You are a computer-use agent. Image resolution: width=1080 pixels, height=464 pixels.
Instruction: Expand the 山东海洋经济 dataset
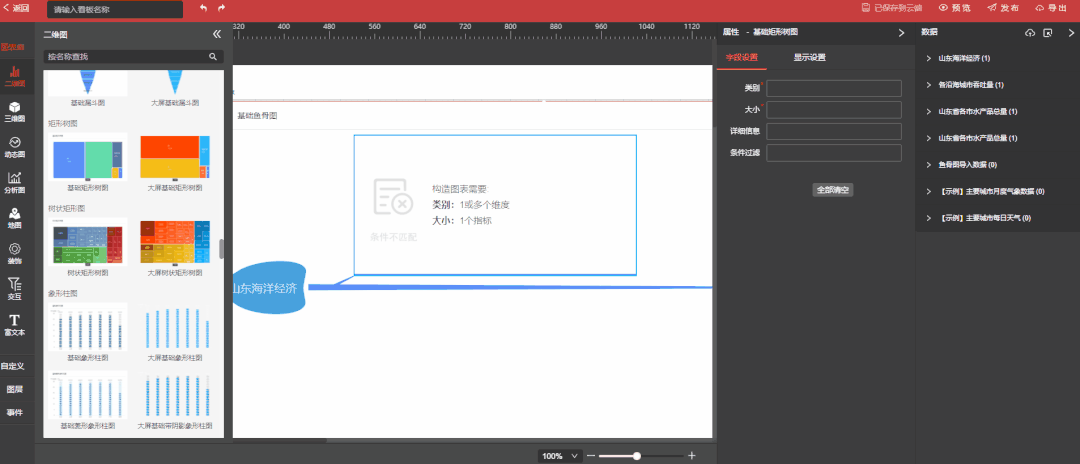(x=929, y=58)
